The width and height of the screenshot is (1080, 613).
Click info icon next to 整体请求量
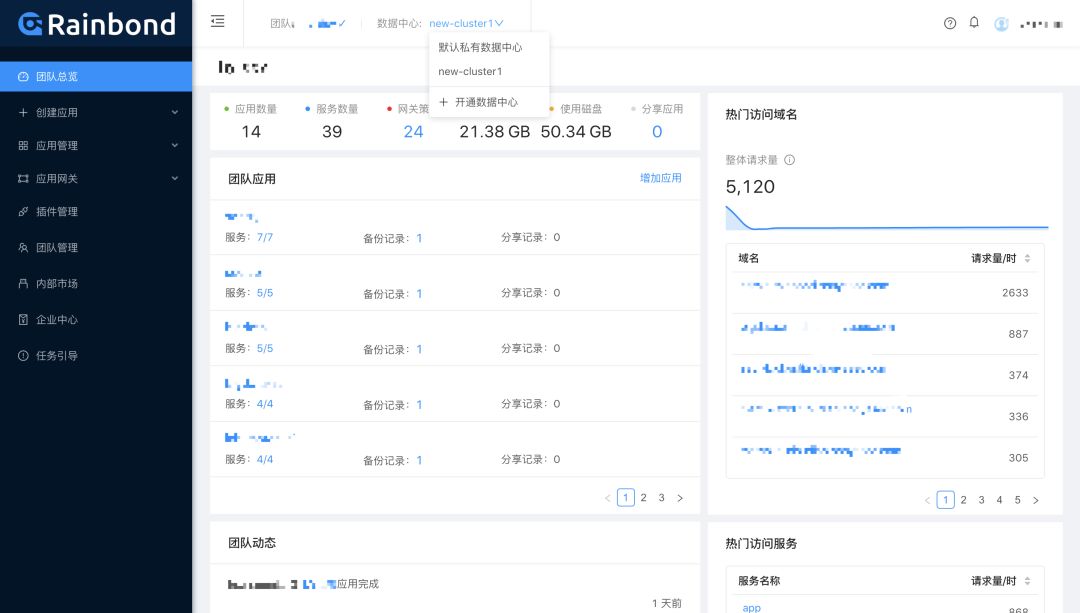coord(789,160)
